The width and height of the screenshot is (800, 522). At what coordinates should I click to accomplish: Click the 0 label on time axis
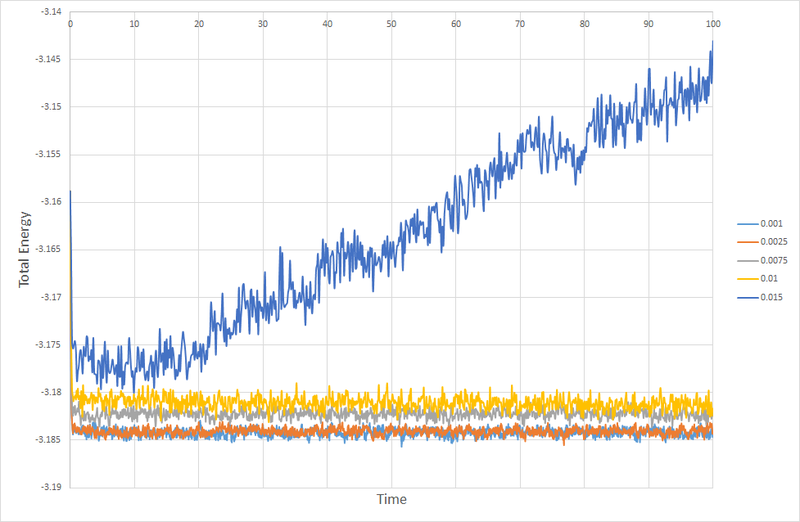pos(70,24)
